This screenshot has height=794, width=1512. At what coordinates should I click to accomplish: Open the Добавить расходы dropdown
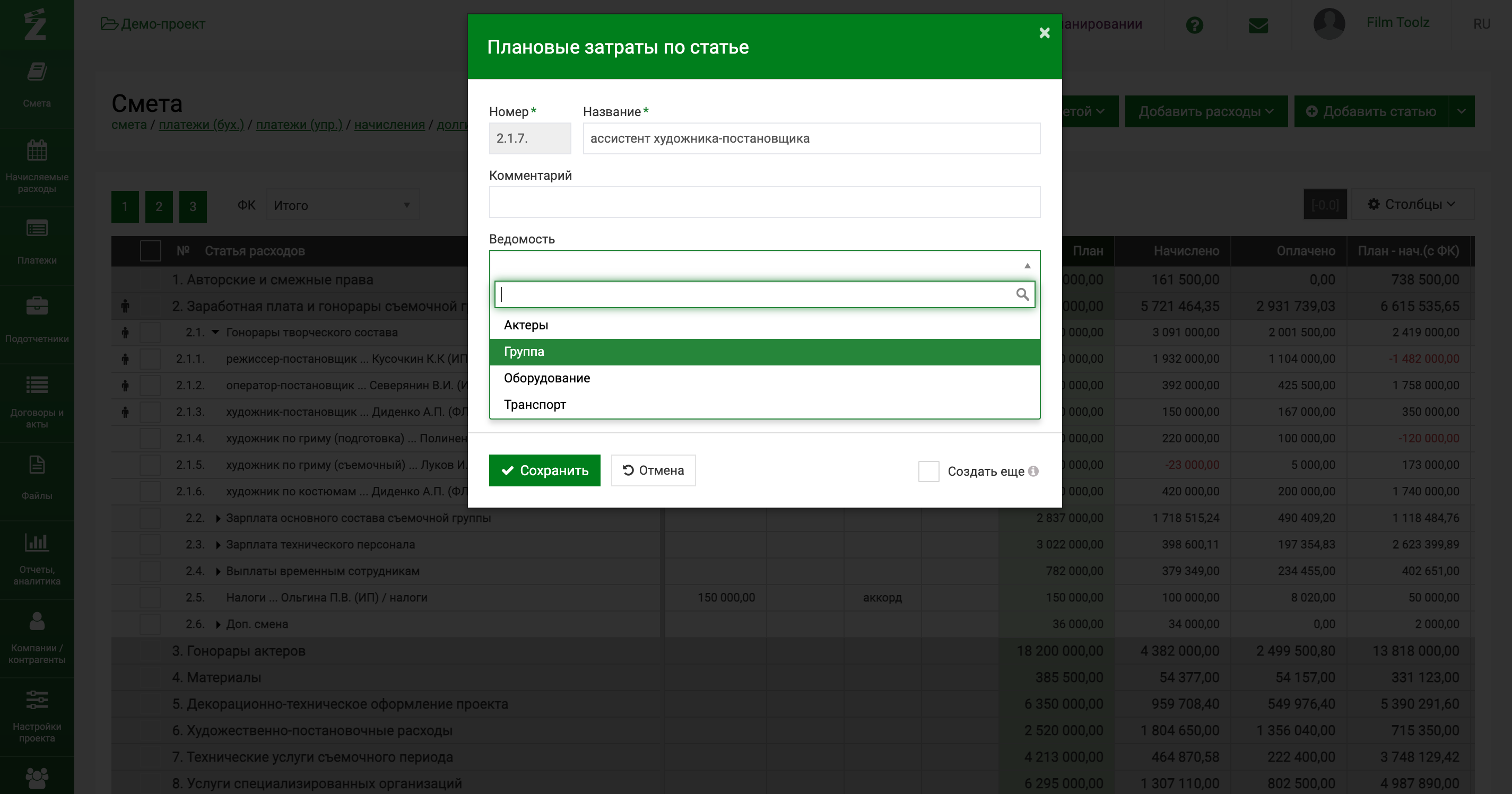pos(1206,111)
